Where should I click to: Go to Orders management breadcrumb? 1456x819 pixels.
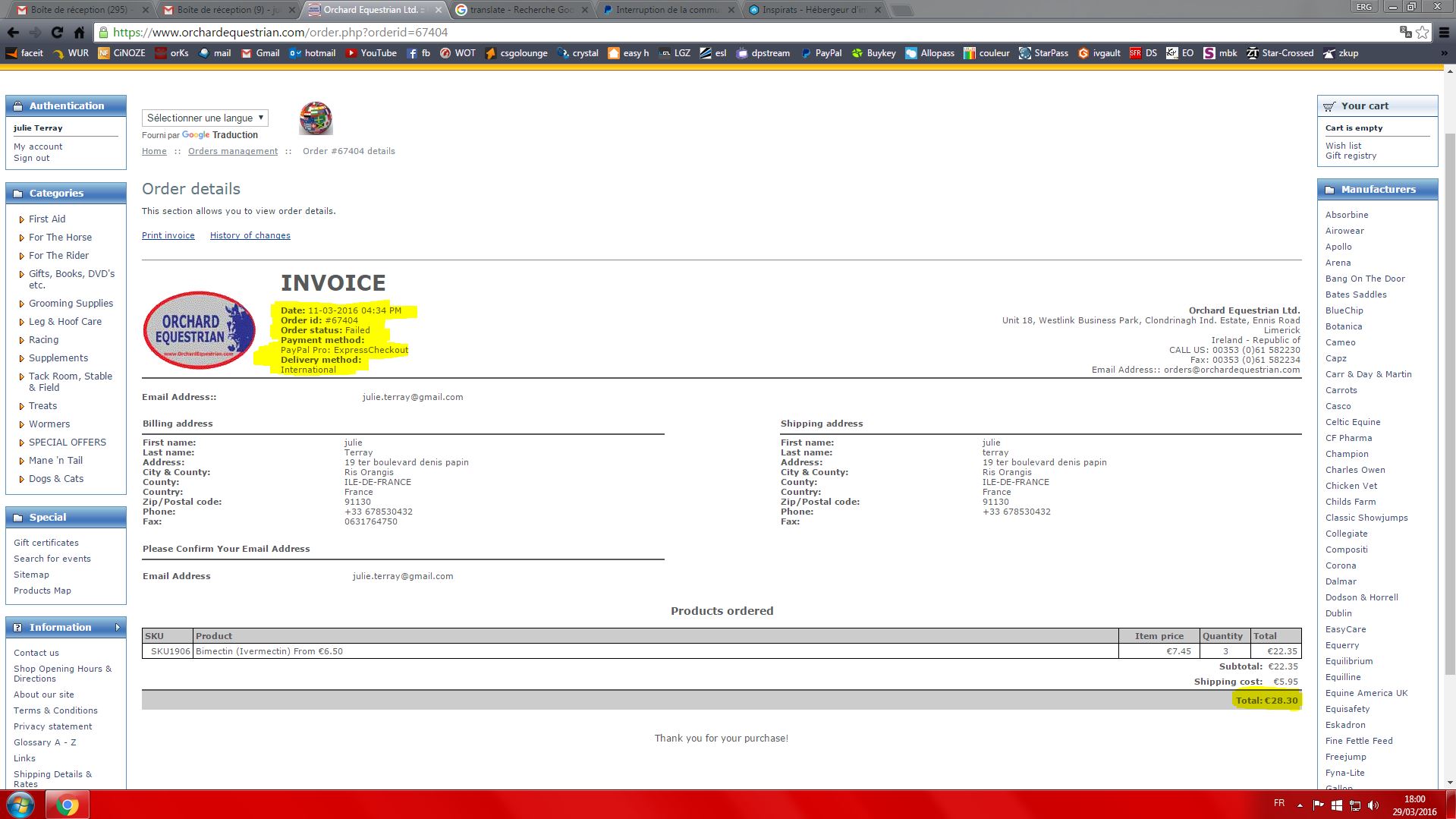(x=233, y=151)
